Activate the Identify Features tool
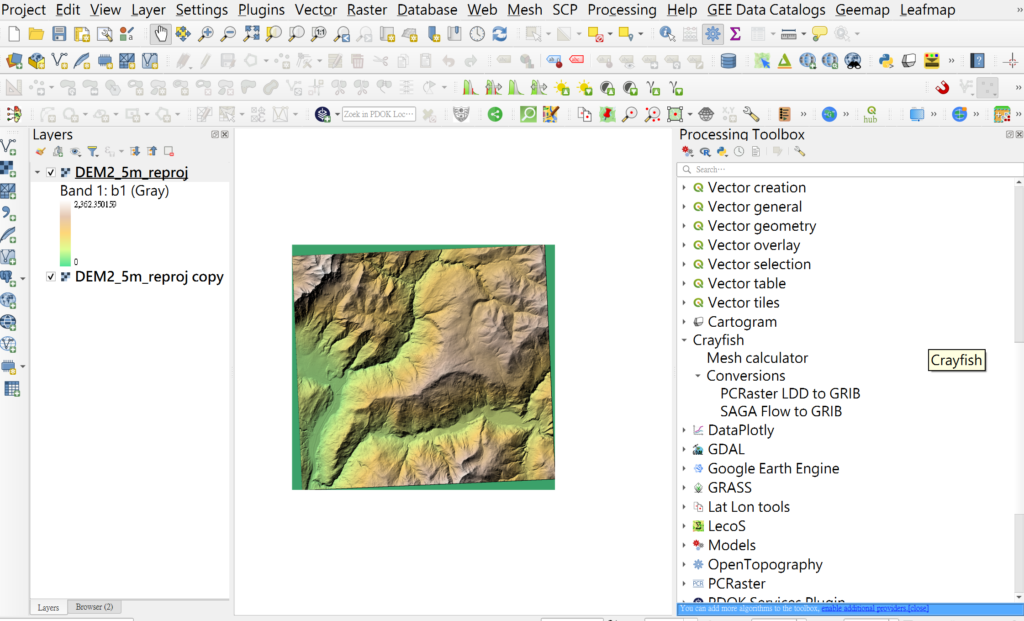The height and width of the screenshot is (621, 1024). [667, 34]
